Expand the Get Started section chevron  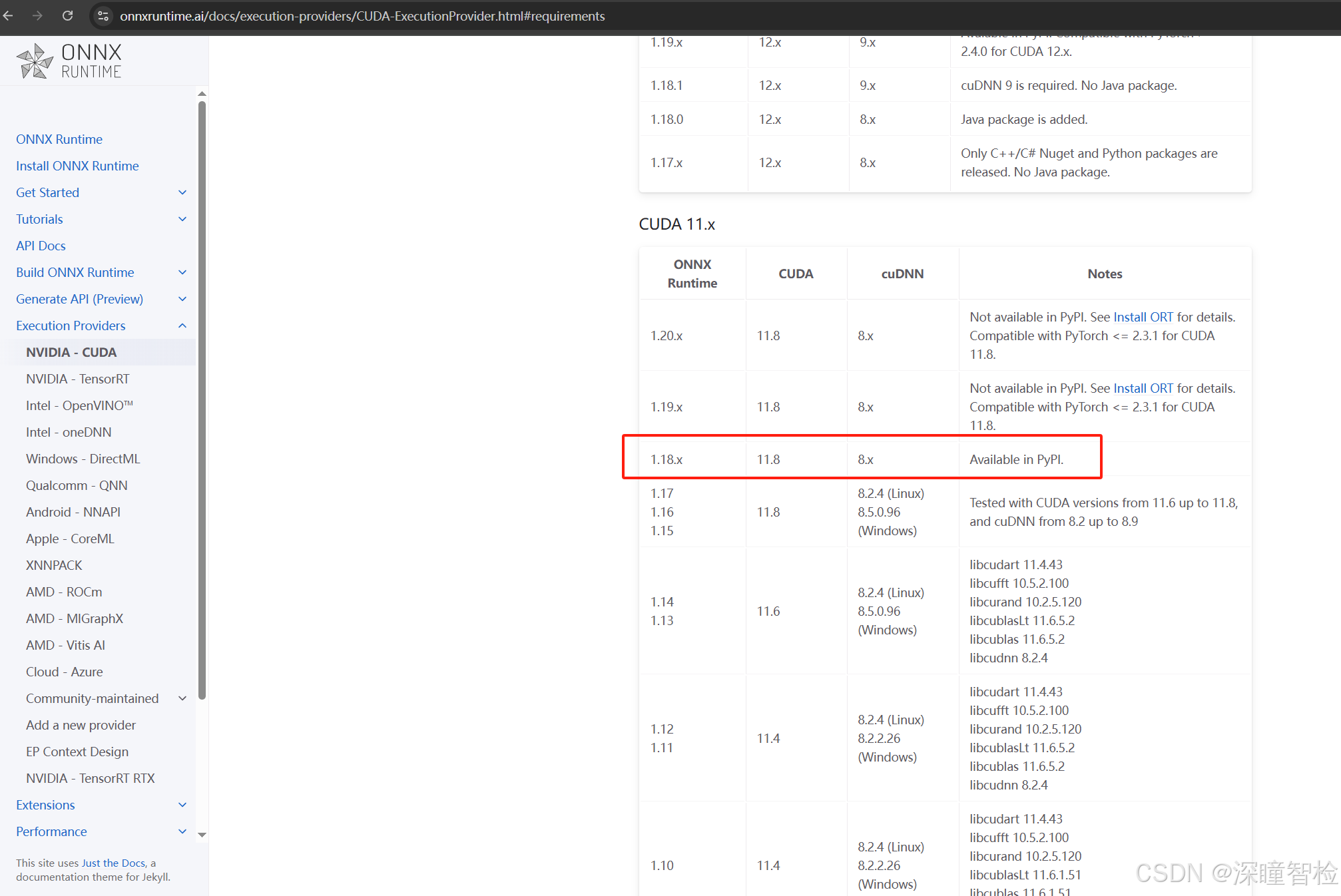(182, 192)
